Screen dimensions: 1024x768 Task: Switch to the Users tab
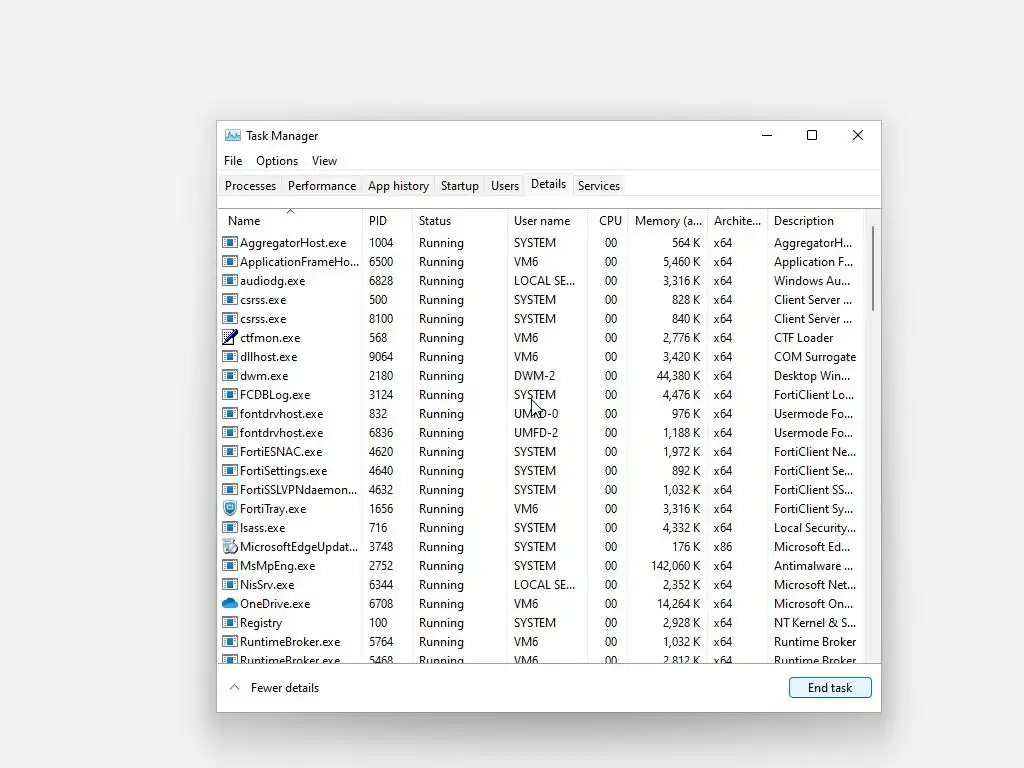click(505, 185)
